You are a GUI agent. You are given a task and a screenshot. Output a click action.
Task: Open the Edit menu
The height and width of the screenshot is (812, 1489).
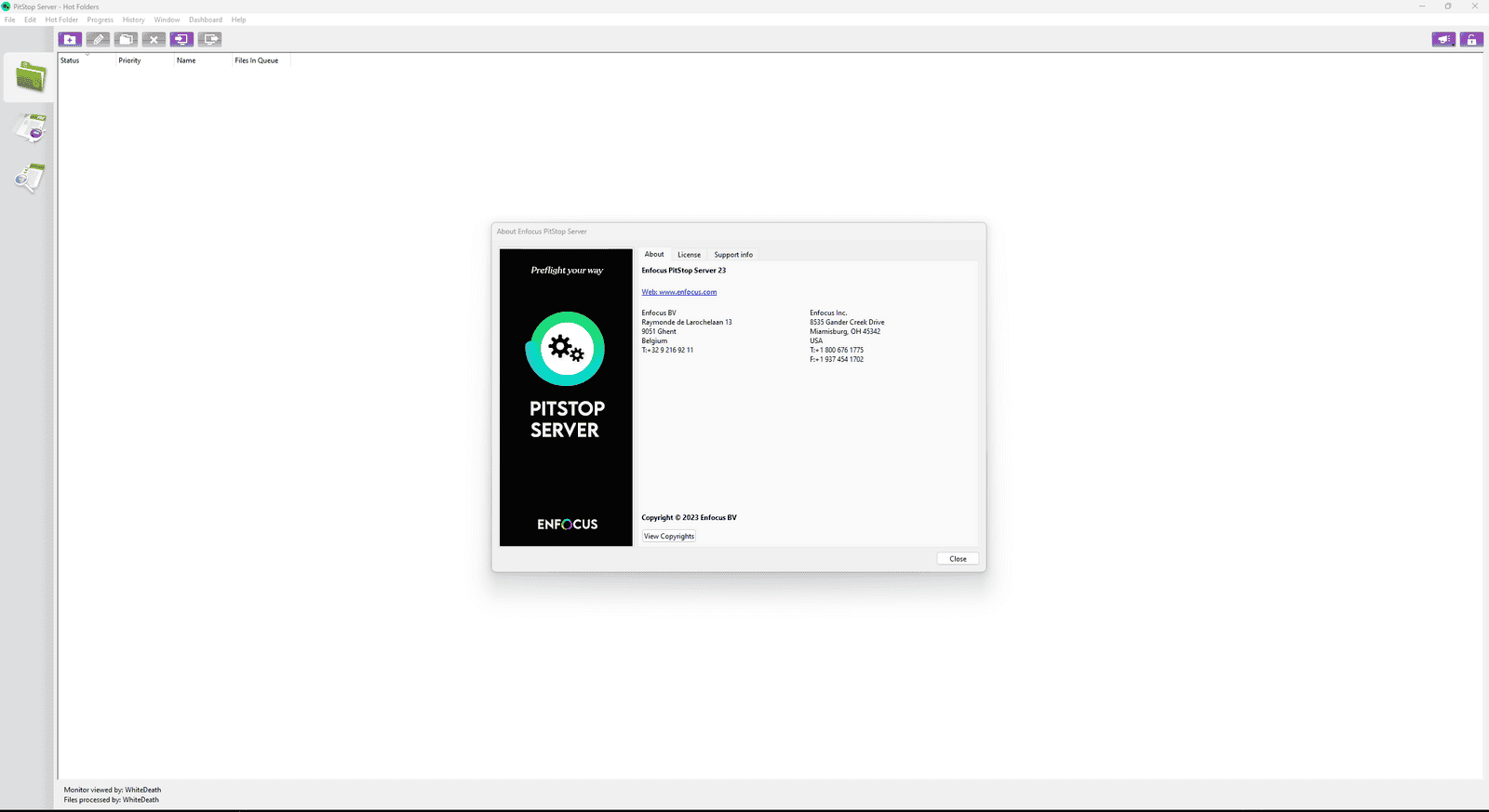tap(30, 20)
